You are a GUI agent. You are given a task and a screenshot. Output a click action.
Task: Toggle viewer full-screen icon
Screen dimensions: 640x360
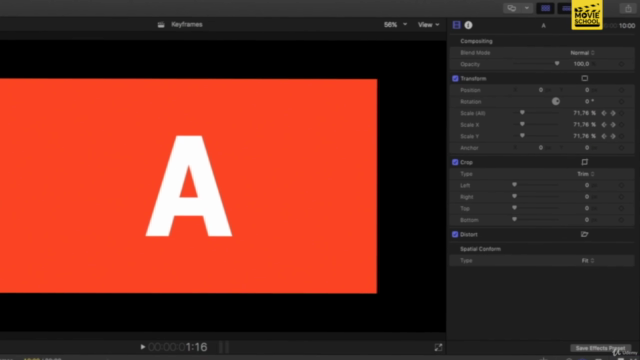(438, 347)
